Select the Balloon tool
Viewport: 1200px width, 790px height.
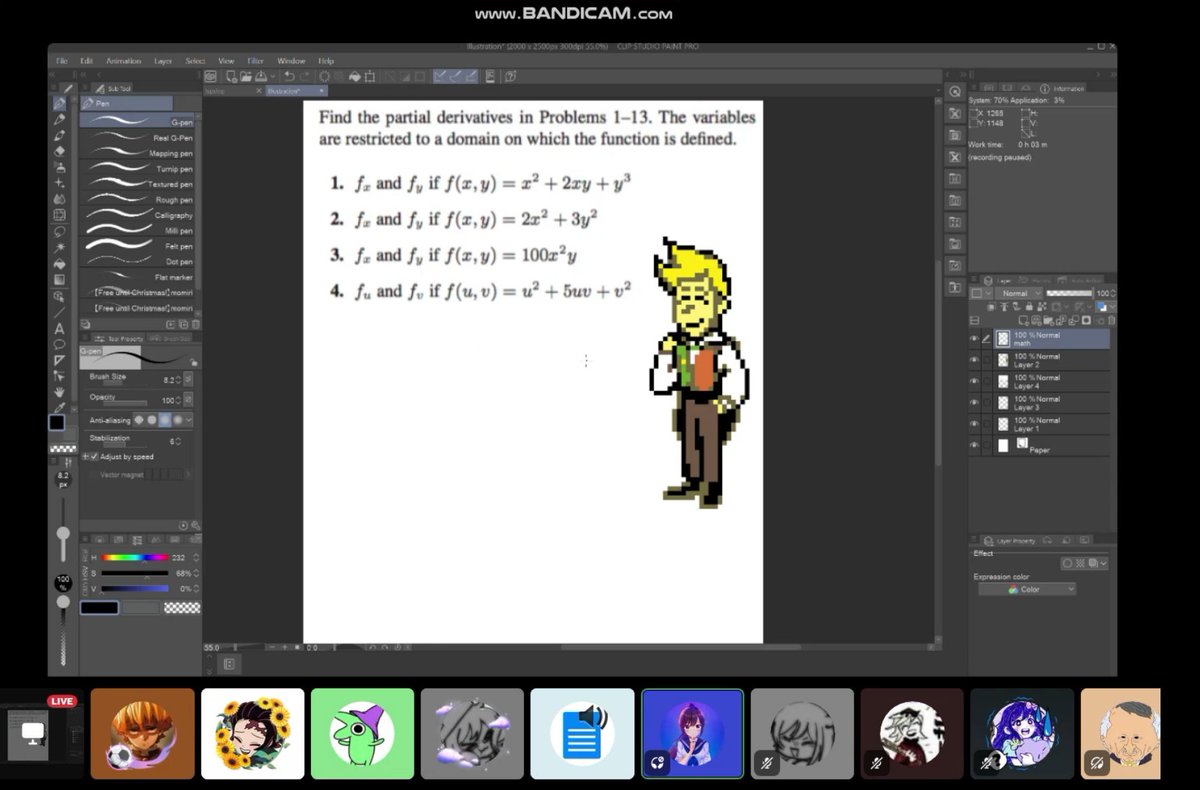pyautogui.click(x=60, y=344)
